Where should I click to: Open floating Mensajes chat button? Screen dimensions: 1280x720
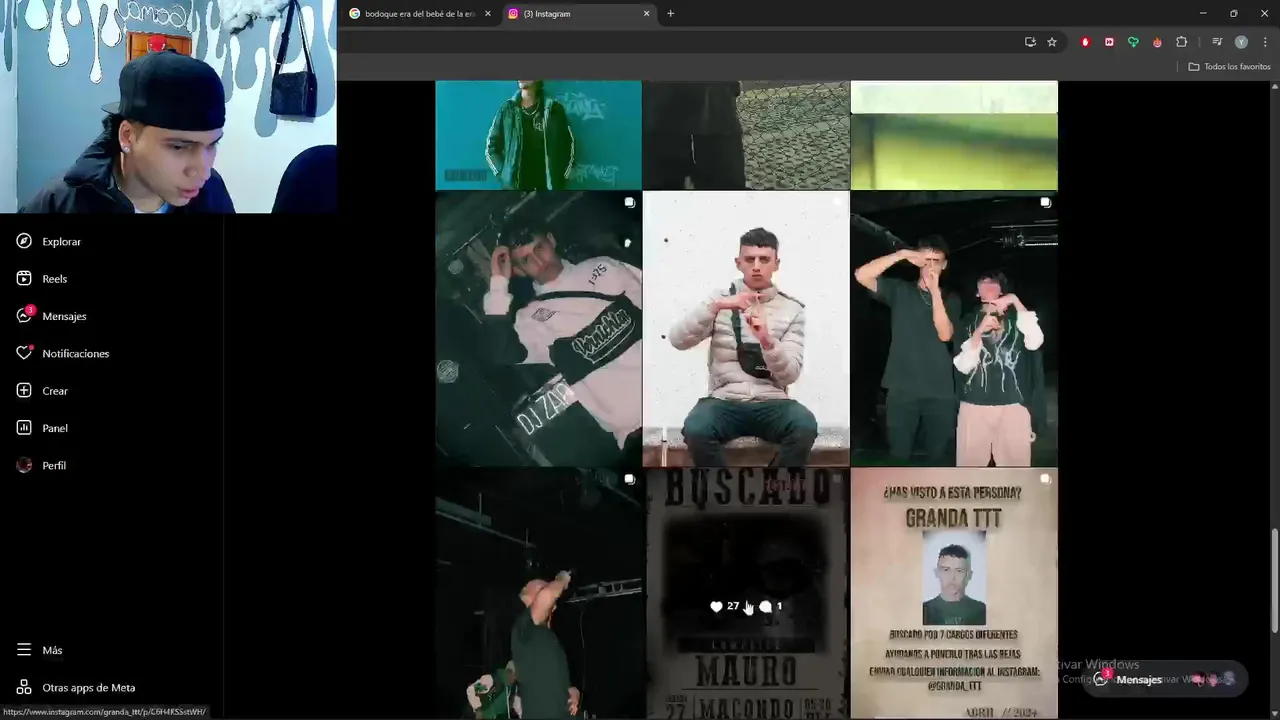point(1165,680)
